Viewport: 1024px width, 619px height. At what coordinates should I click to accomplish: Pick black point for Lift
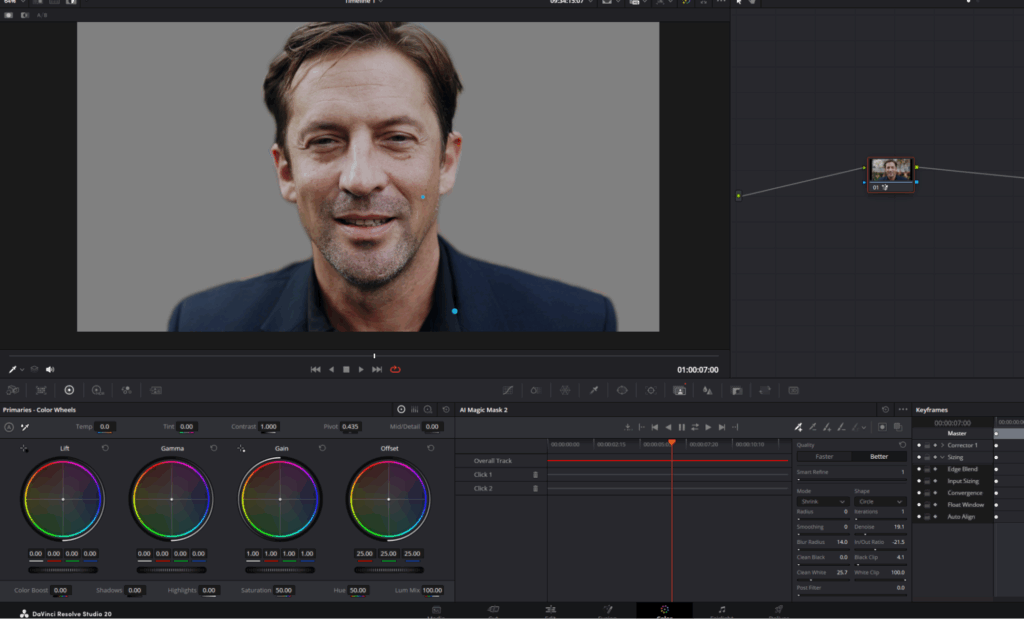click(x=24, y=449)
